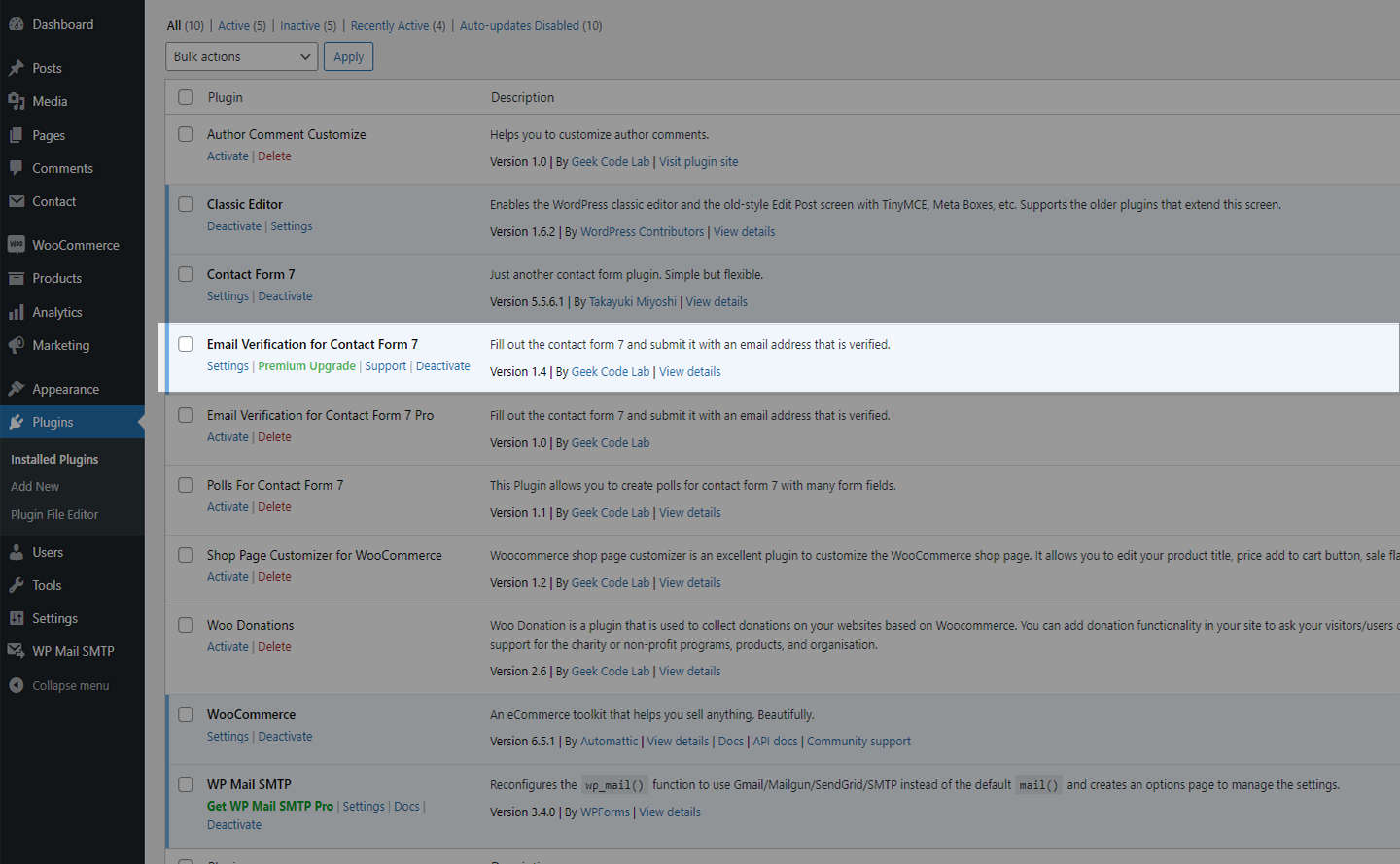This screenshot has width=1400, height=864.
Task: Click the WP Mail SMTP icon
Action: click(17, 651)
